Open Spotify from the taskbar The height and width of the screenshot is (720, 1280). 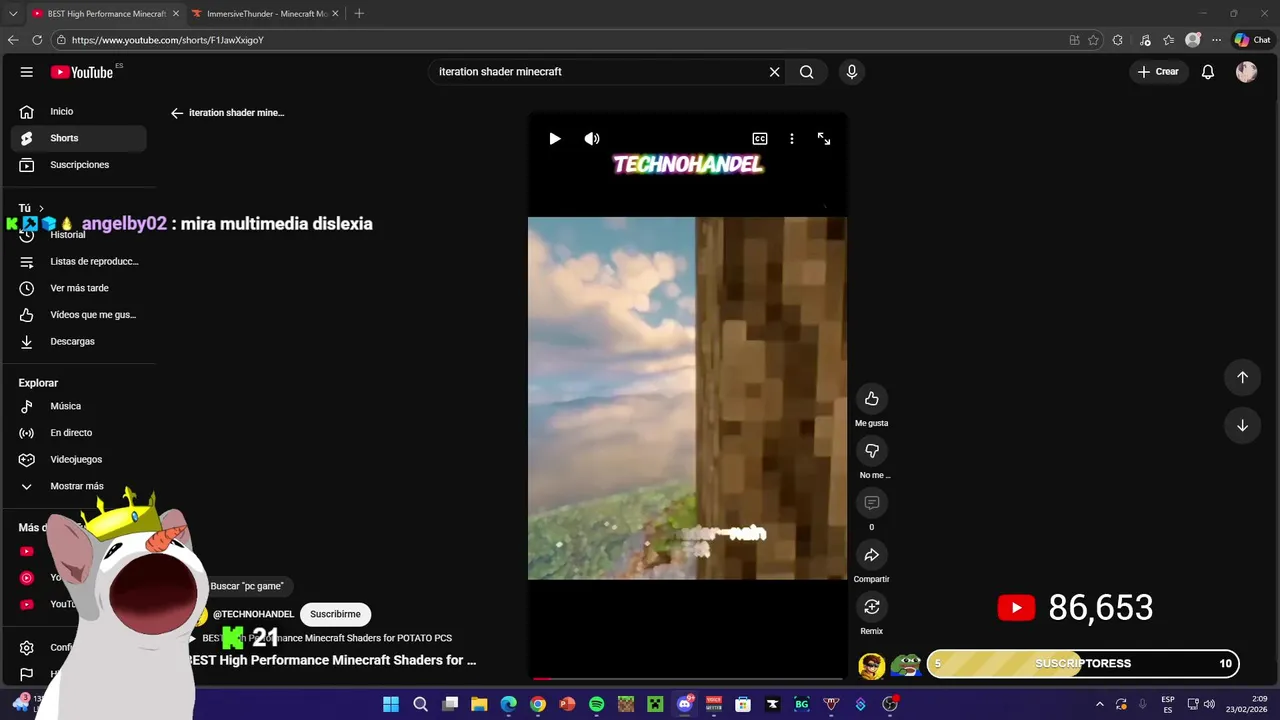click(597, 704)
